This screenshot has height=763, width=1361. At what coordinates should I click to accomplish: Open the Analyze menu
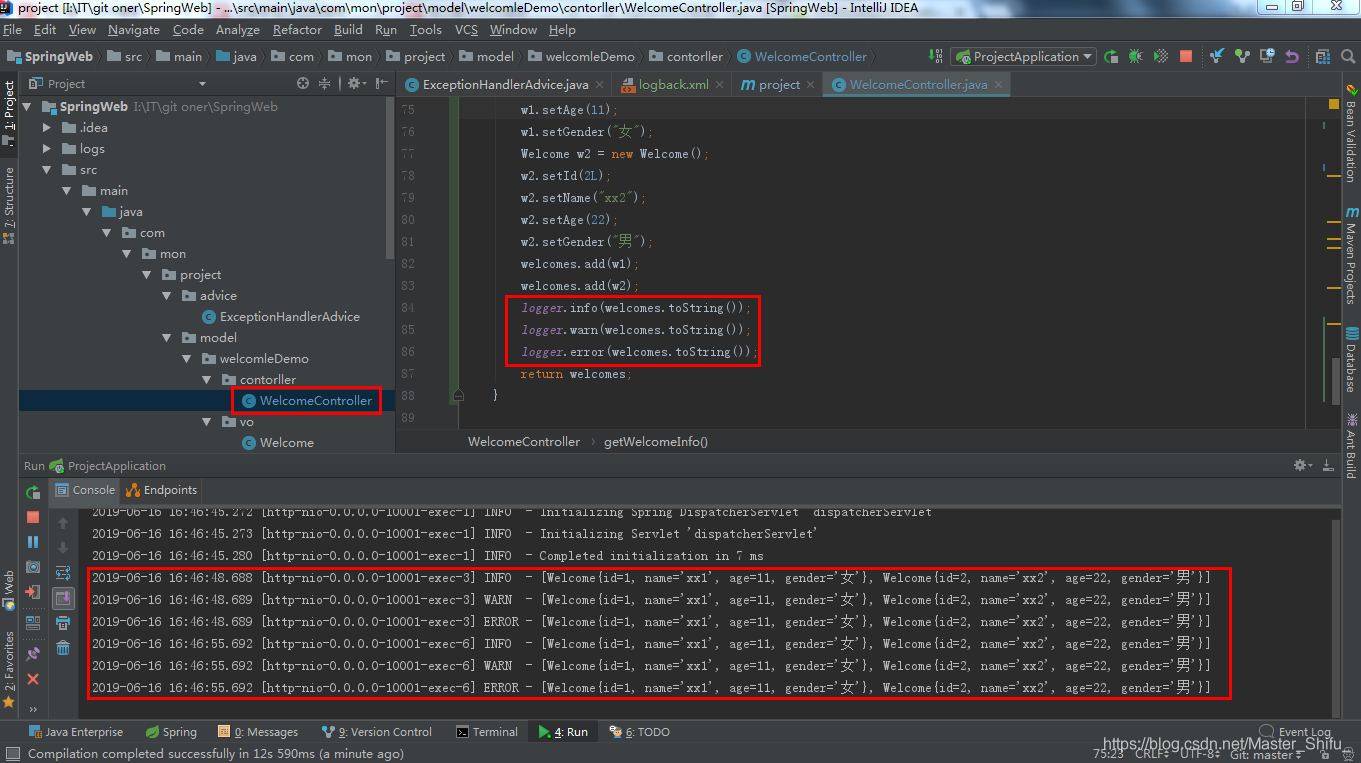tap(237, 30)
